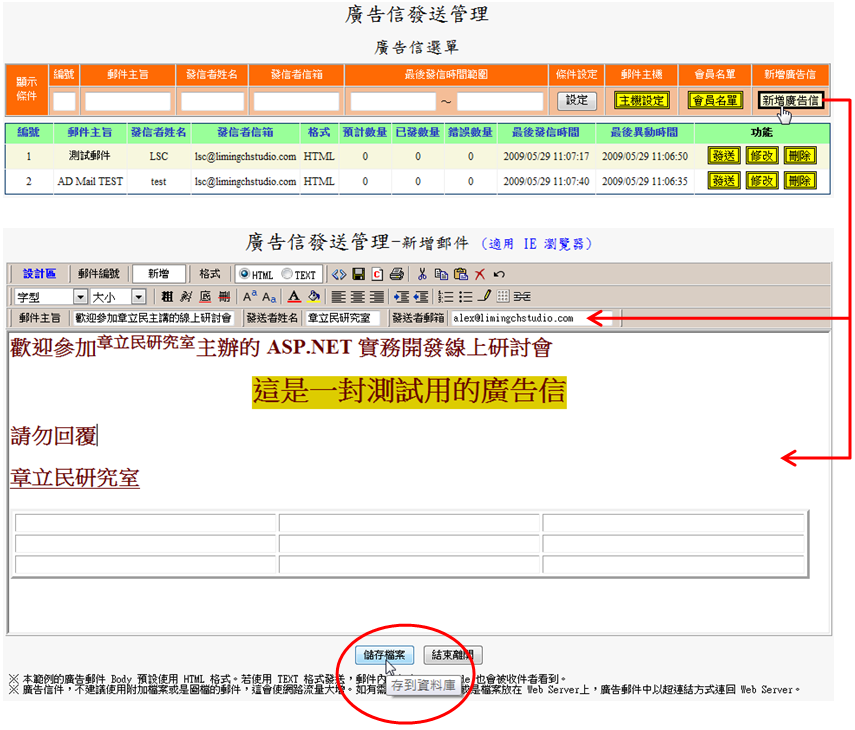
Task: Align text right in the editor
Action: pyautogui.click(x=377, y=297)
